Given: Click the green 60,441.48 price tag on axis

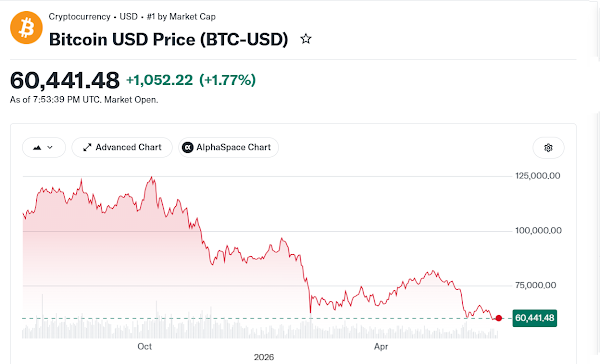Looking at the screenshot, I should coord(535,318).
